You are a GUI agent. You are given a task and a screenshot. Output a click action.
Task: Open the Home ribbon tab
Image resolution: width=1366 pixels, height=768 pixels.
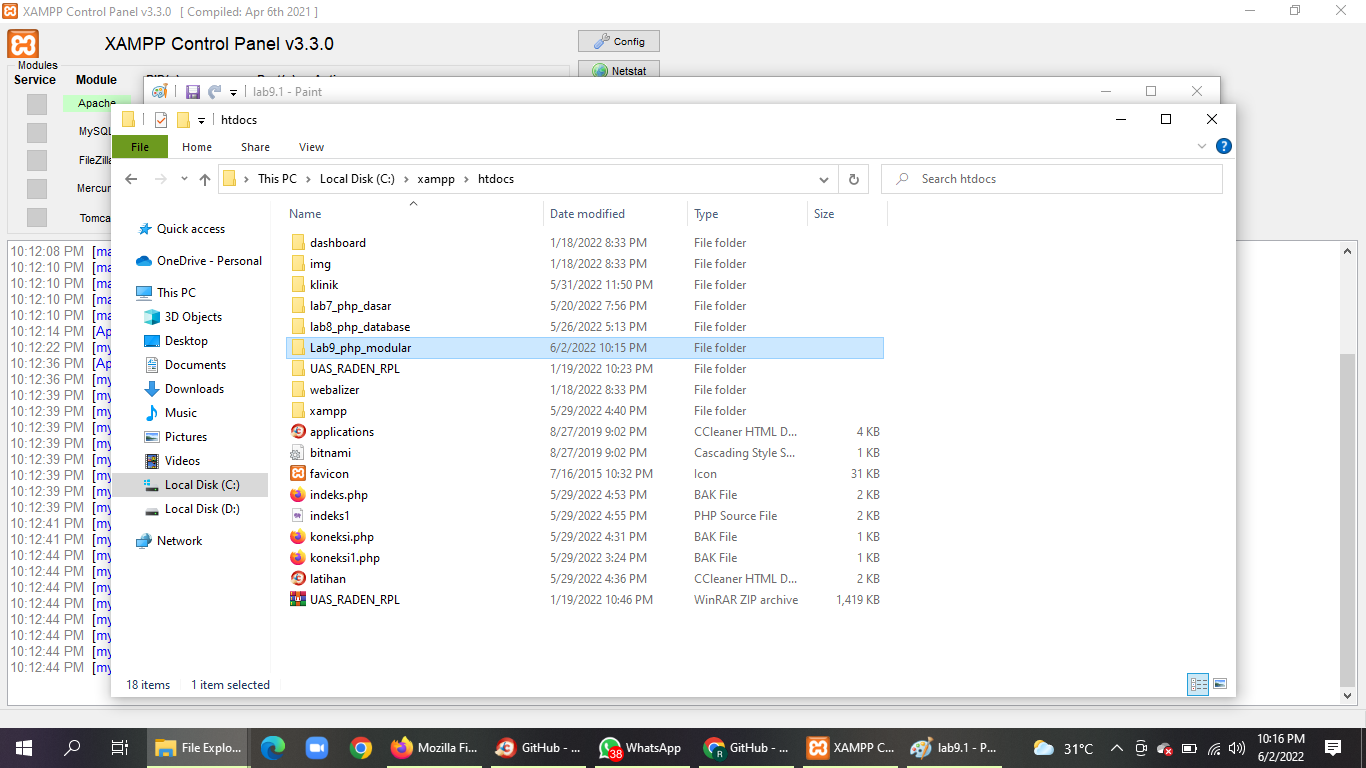pos(197,147)
